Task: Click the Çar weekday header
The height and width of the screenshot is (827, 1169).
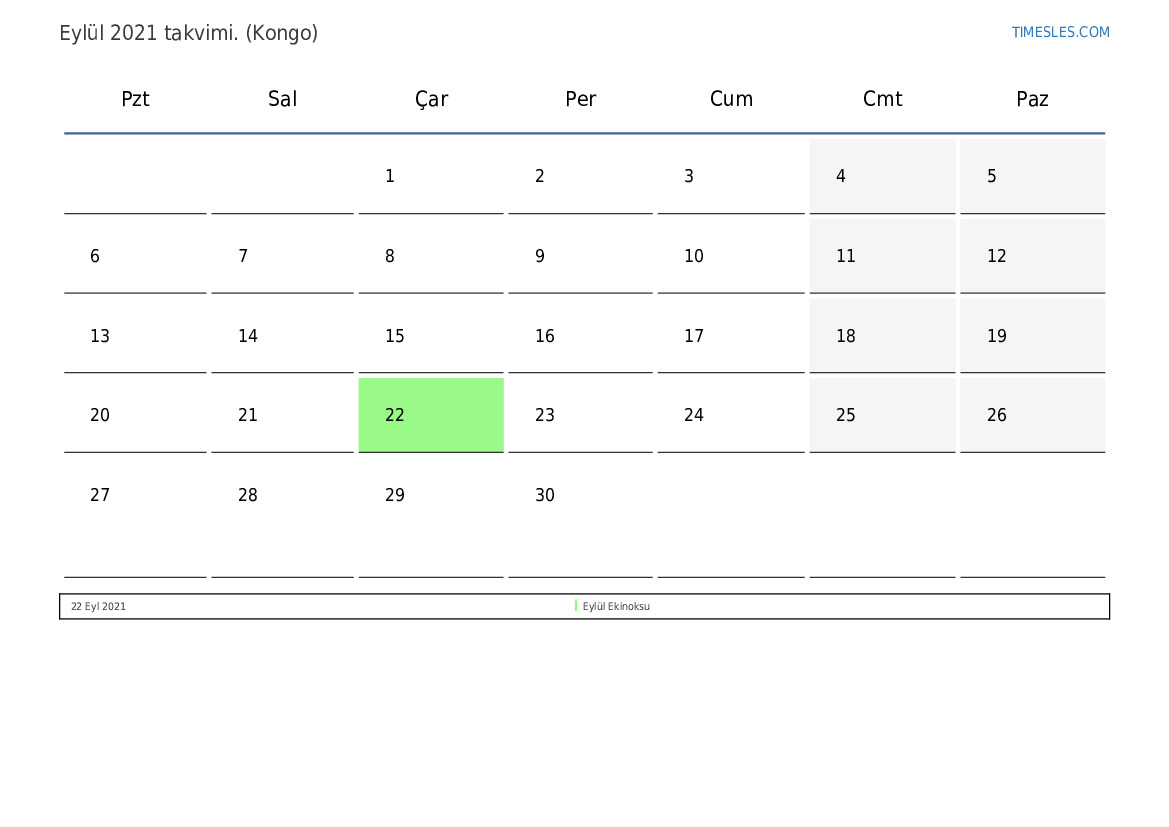Action: coord(431,99)
